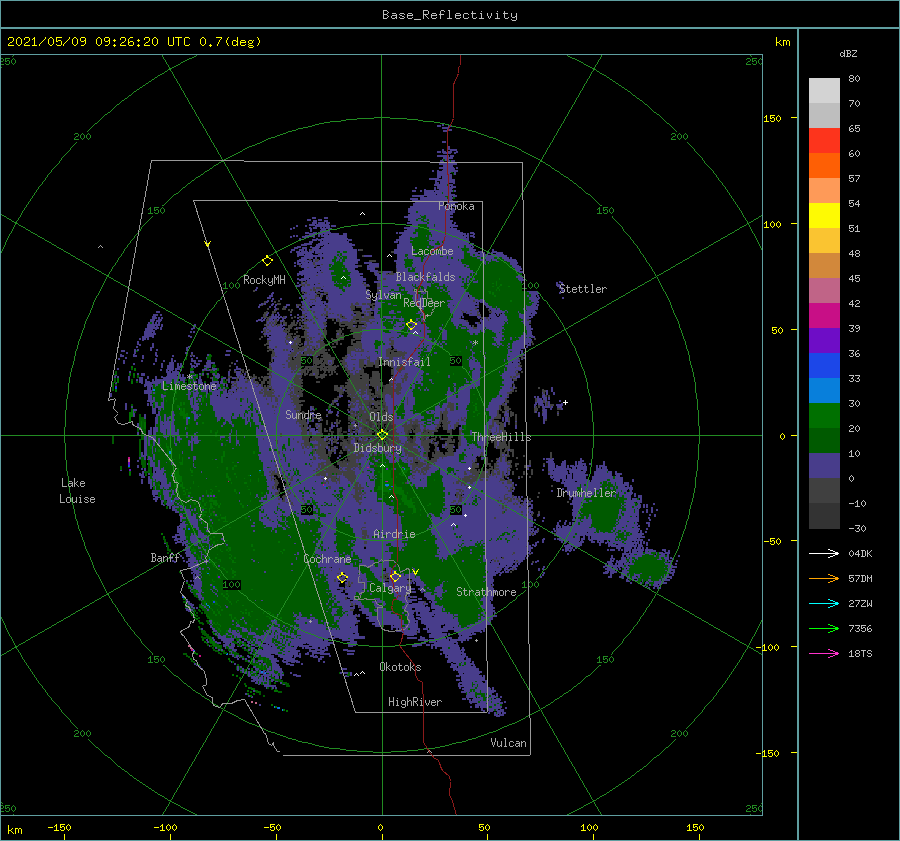The width and height of the screenshot is (900, 841).
Task: Click the Okotoks town label
Action: click(400, 667)
